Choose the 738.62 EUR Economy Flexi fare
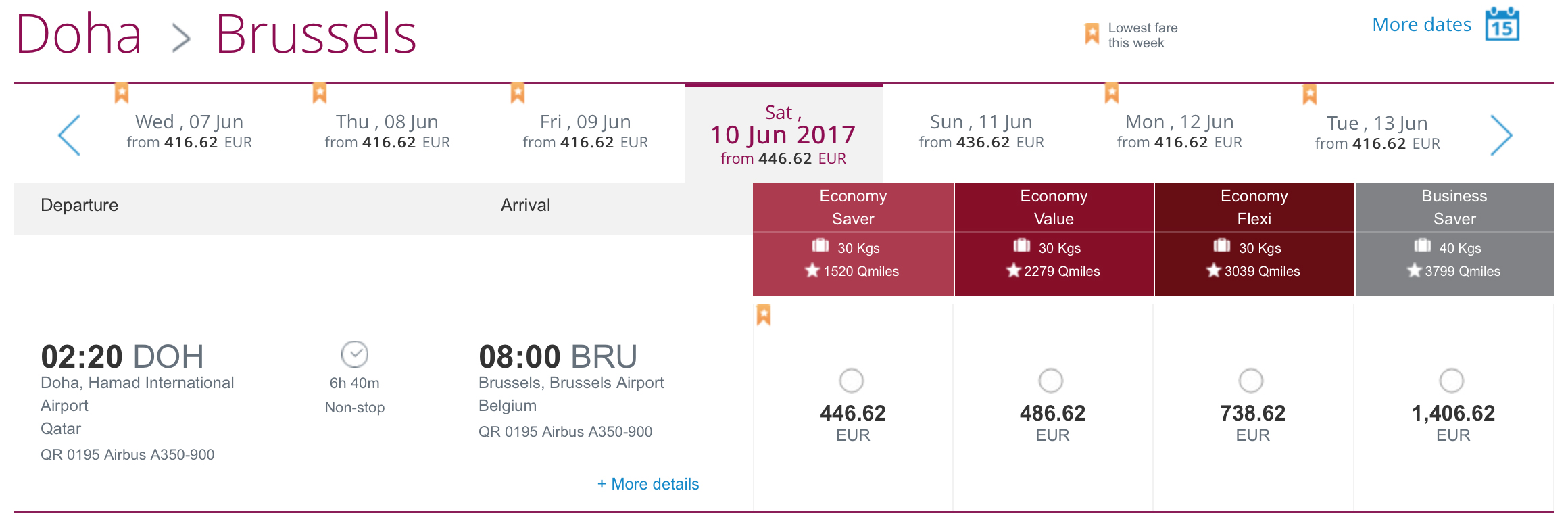 pyautogui.click(x=1251, y=381)
